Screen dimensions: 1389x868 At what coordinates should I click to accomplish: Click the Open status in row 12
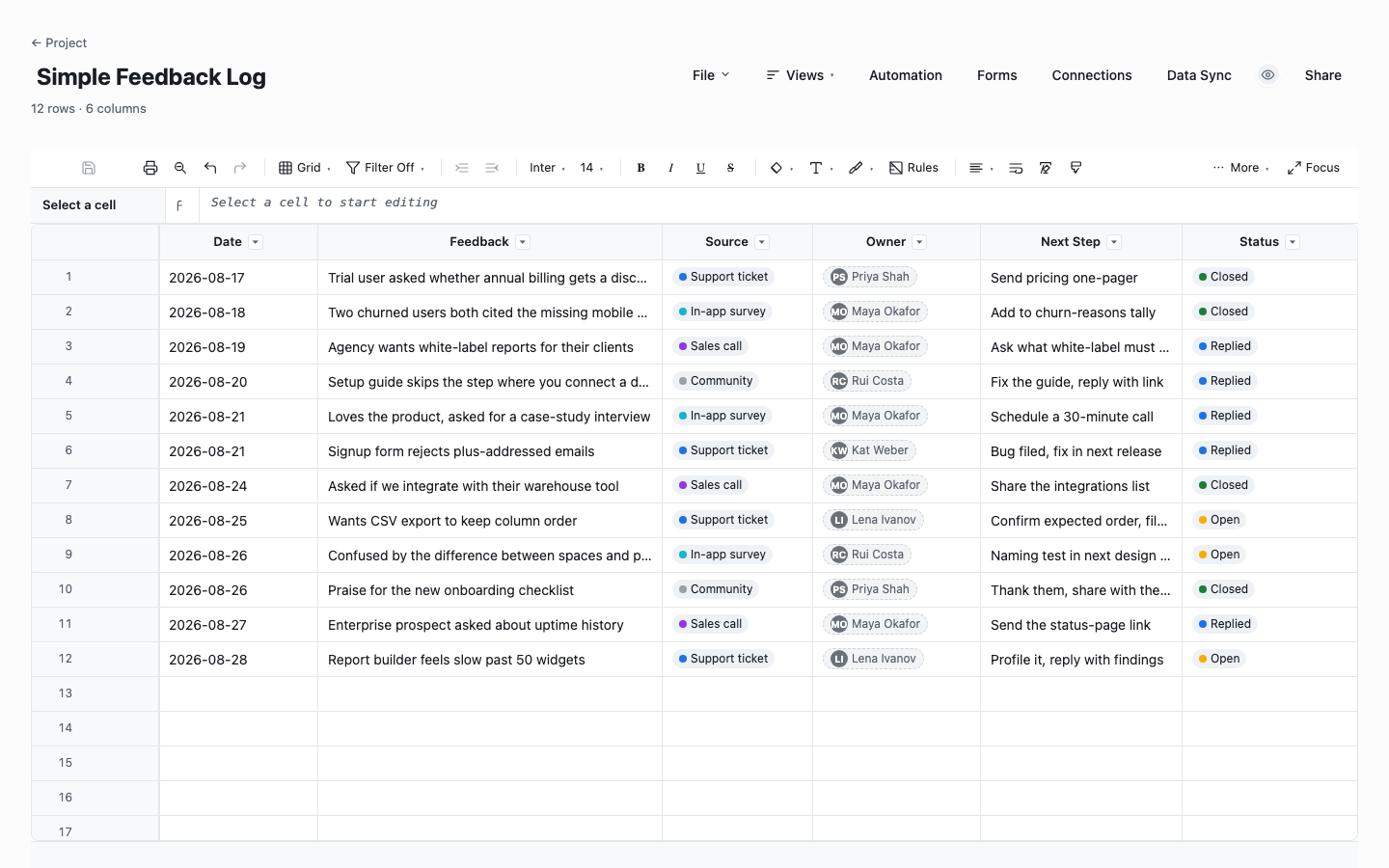pyautogui.click(x=1219, y=659)
